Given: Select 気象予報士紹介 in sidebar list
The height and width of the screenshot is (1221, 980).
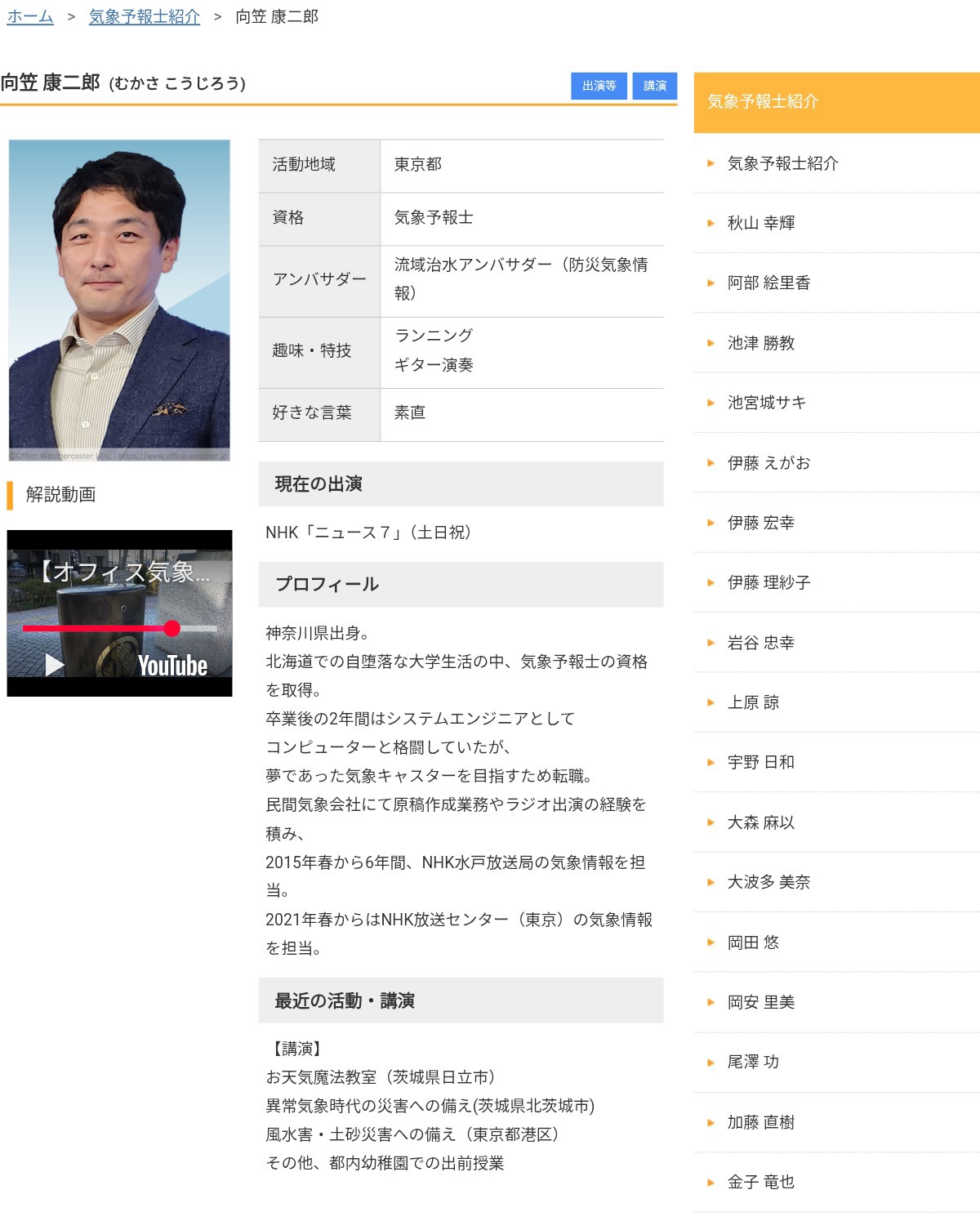Looking at the screenshot, I should pos(782,163).
